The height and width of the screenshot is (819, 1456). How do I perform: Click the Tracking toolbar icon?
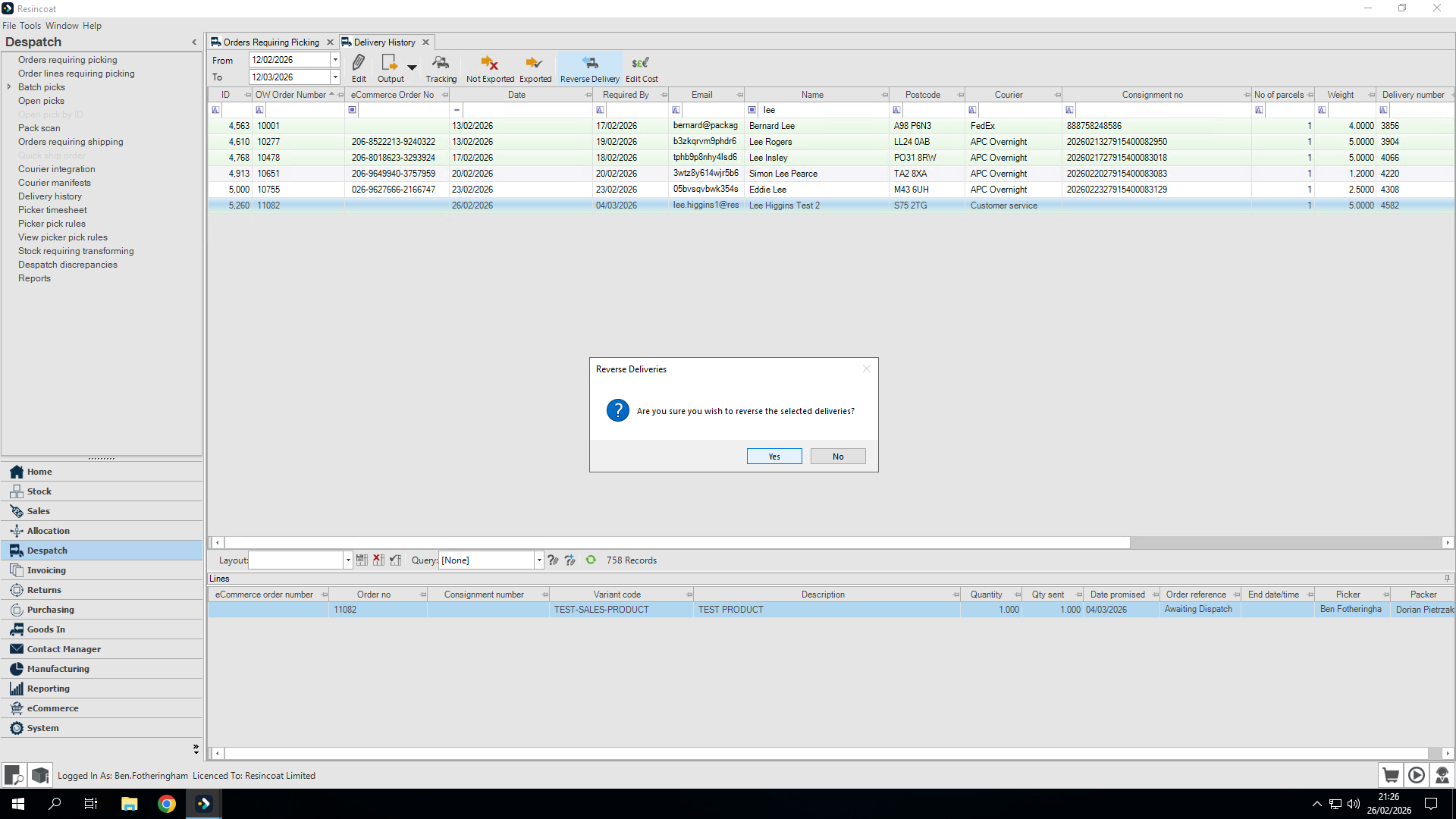[x=441, y=63]
